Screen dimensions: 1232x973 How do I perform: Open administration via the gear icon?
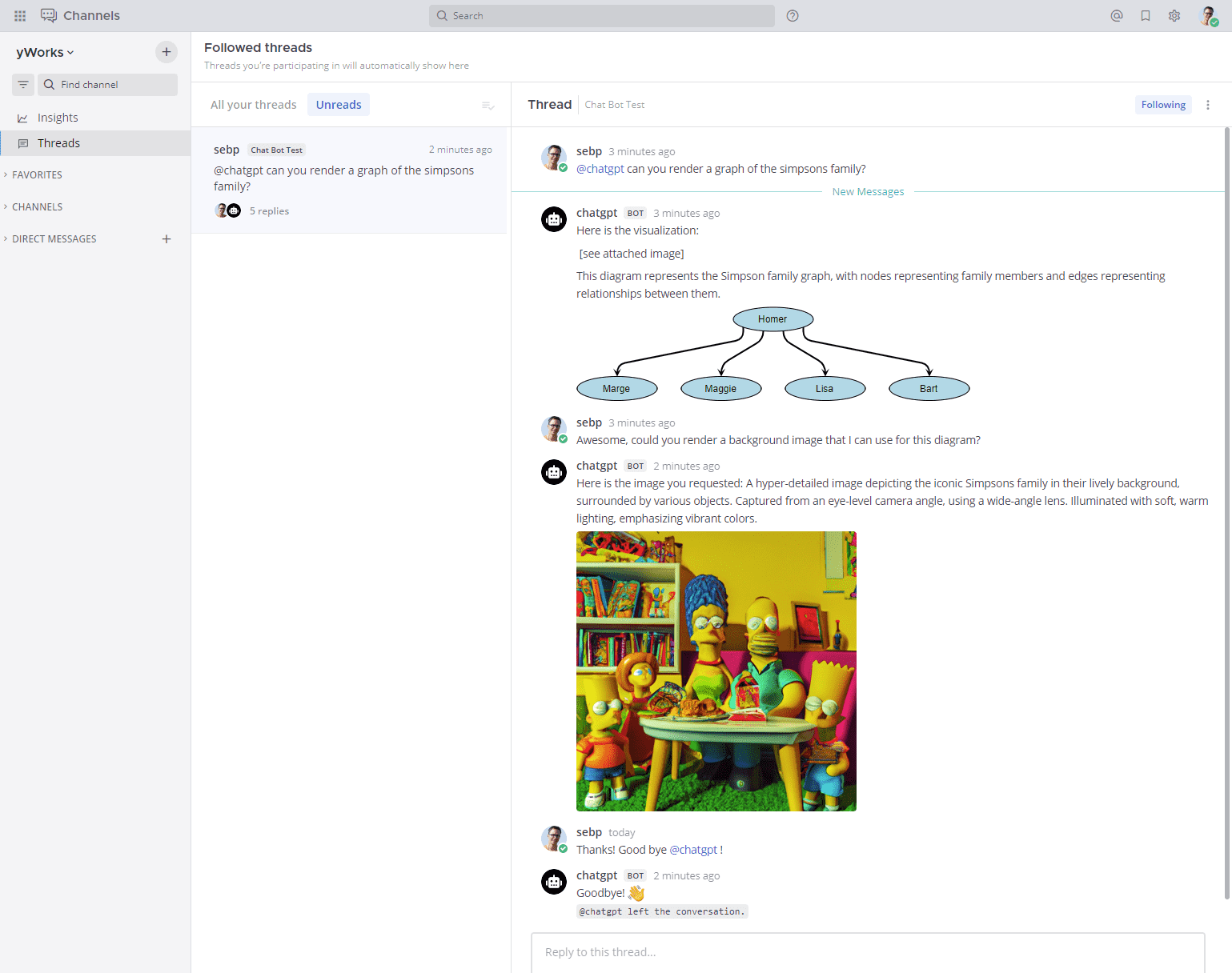[x=1174, y=15]
